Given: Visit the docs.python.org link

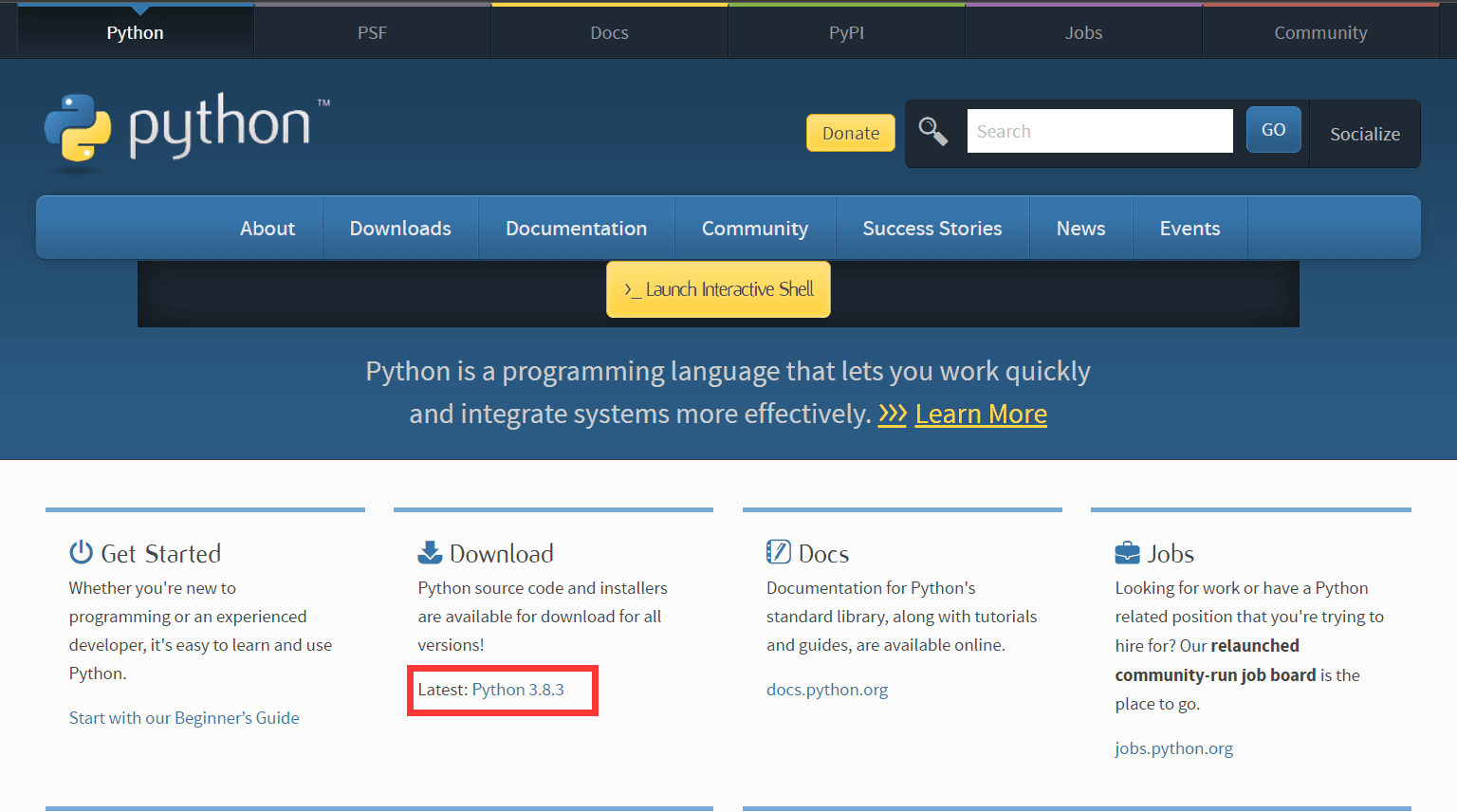Looking at the screenshot, I should [827, 690].
